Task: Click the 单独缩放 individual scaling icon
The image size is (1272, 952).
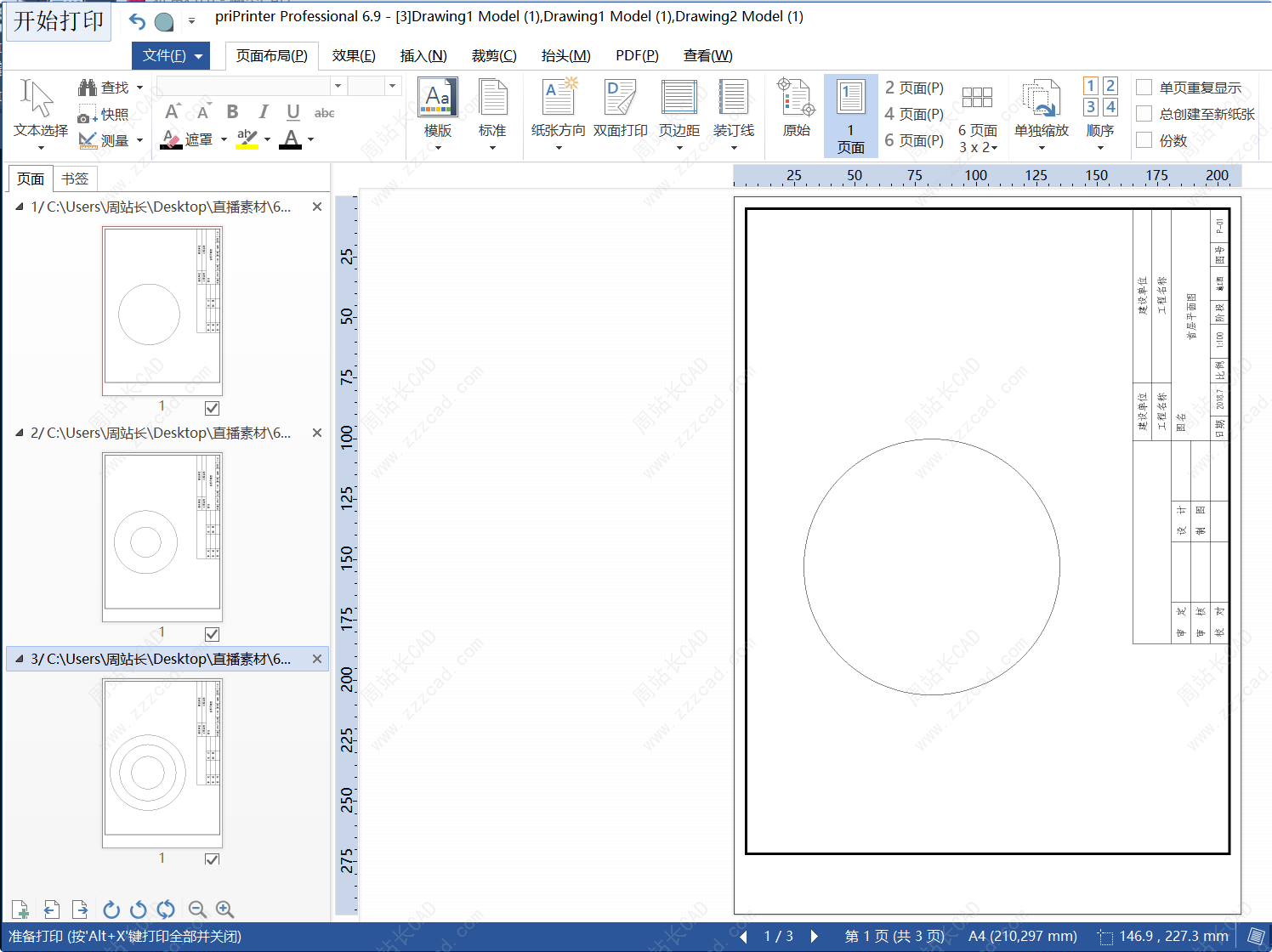Action: tap(1041, 99)
